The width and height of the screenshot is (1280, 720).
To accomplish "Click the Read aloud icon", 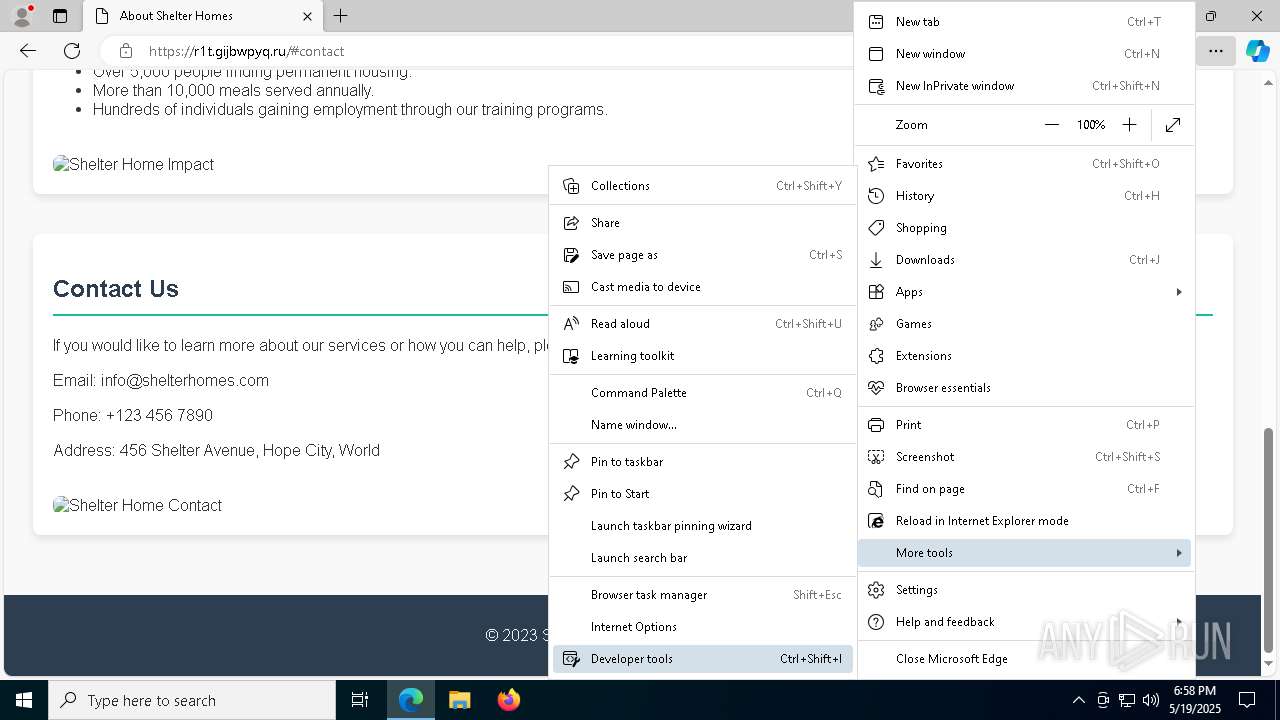I will (x=571, y=324).
